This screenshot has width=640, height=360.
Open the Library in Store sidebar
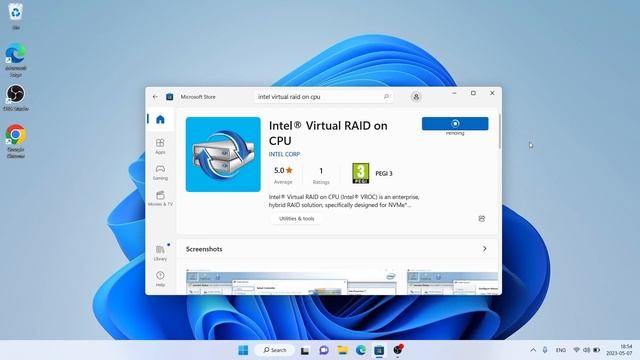[x=160, y=253]
